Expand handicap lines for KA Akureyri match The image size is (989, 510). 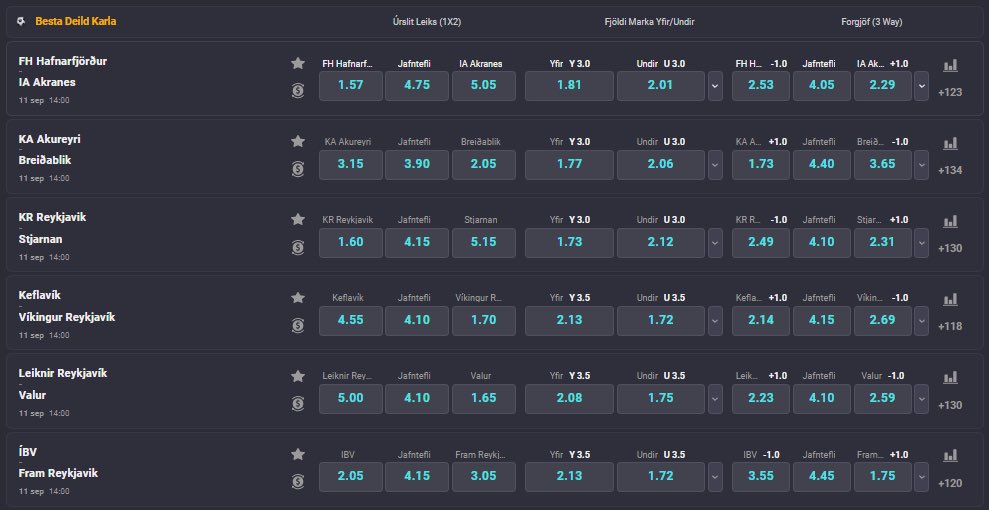922,165
